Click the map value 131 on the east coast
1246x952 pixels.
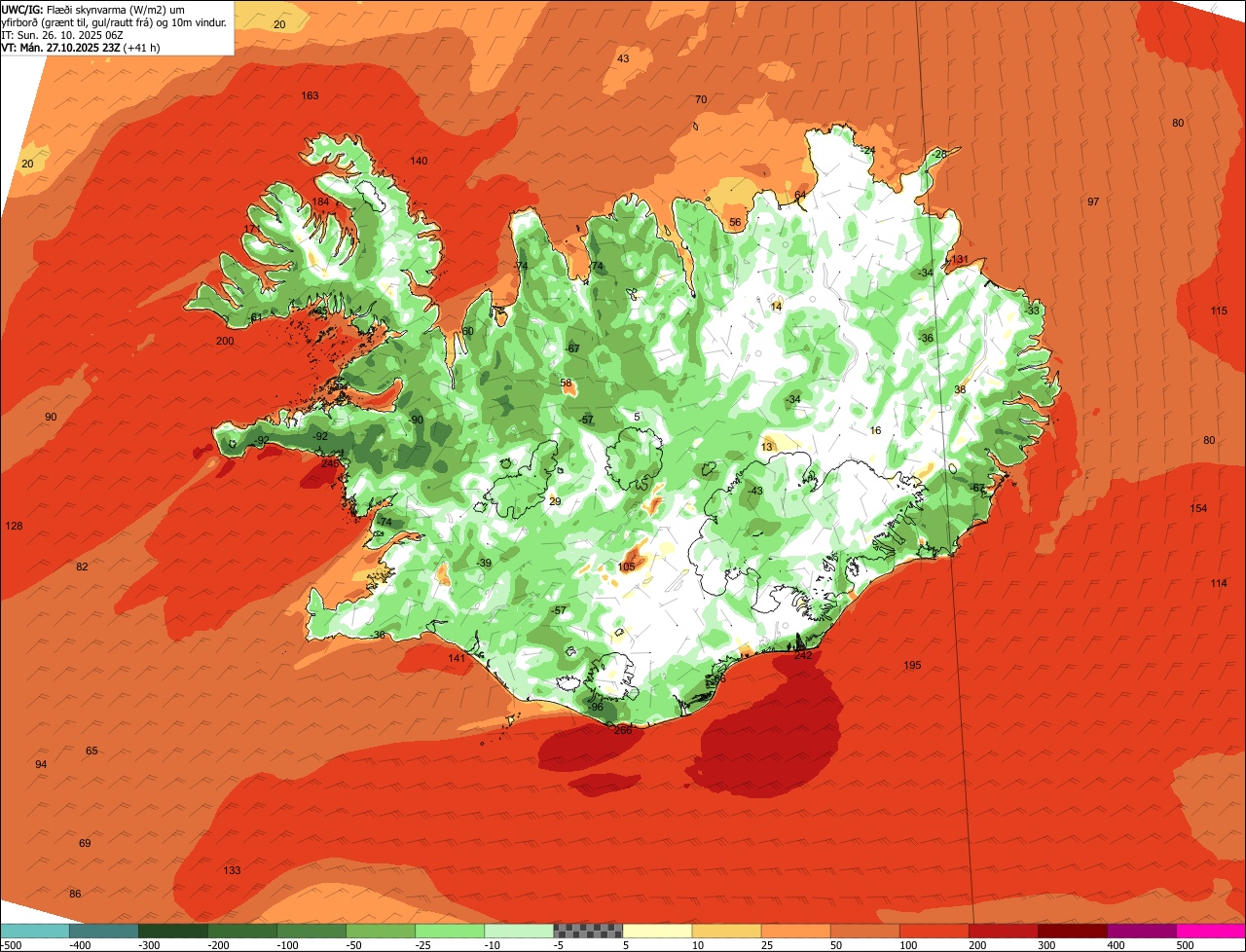point(960,259)
